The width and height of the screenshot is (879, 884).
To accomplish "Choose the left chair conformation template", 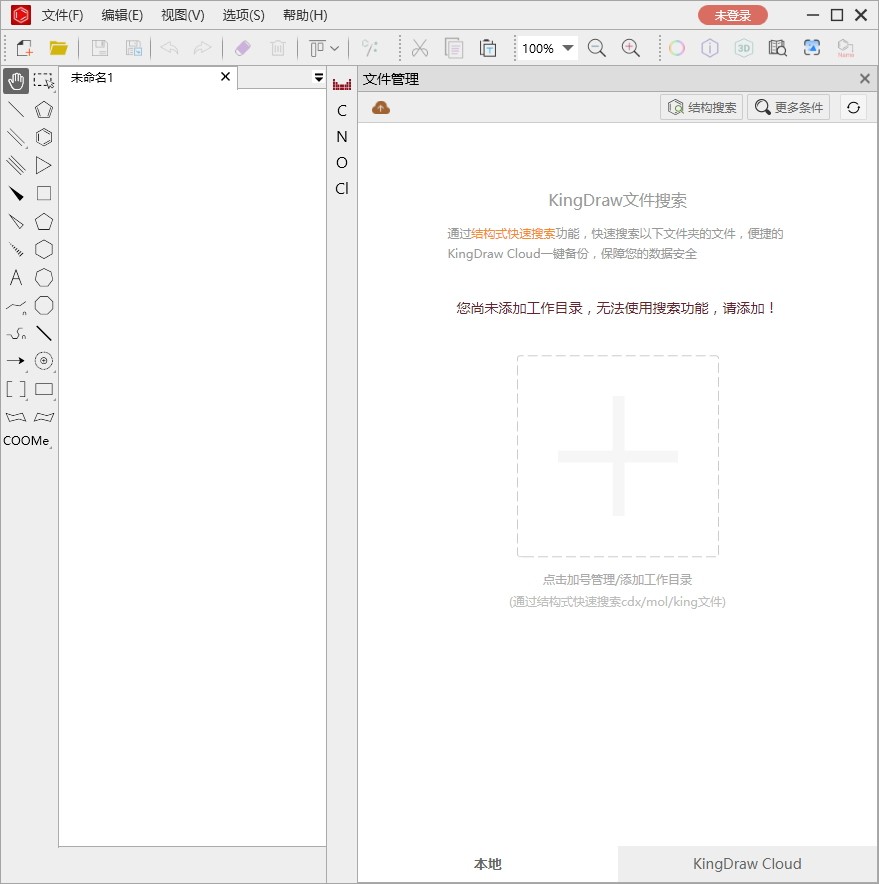I will (x=16, y=417).
